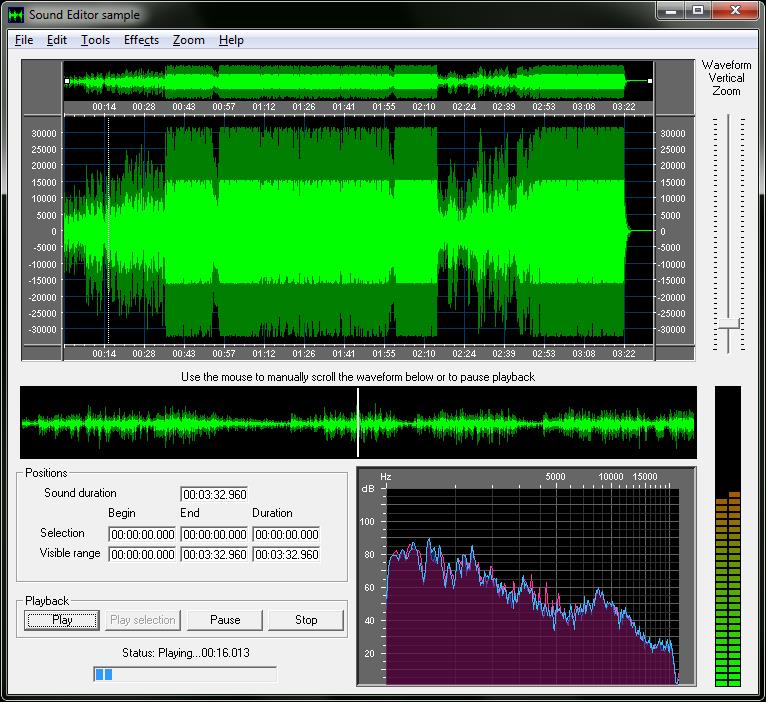Click the Selection Begin time field
Viewport: 766px width, 702px height.
pyautogui.click(x=142, y=535)
